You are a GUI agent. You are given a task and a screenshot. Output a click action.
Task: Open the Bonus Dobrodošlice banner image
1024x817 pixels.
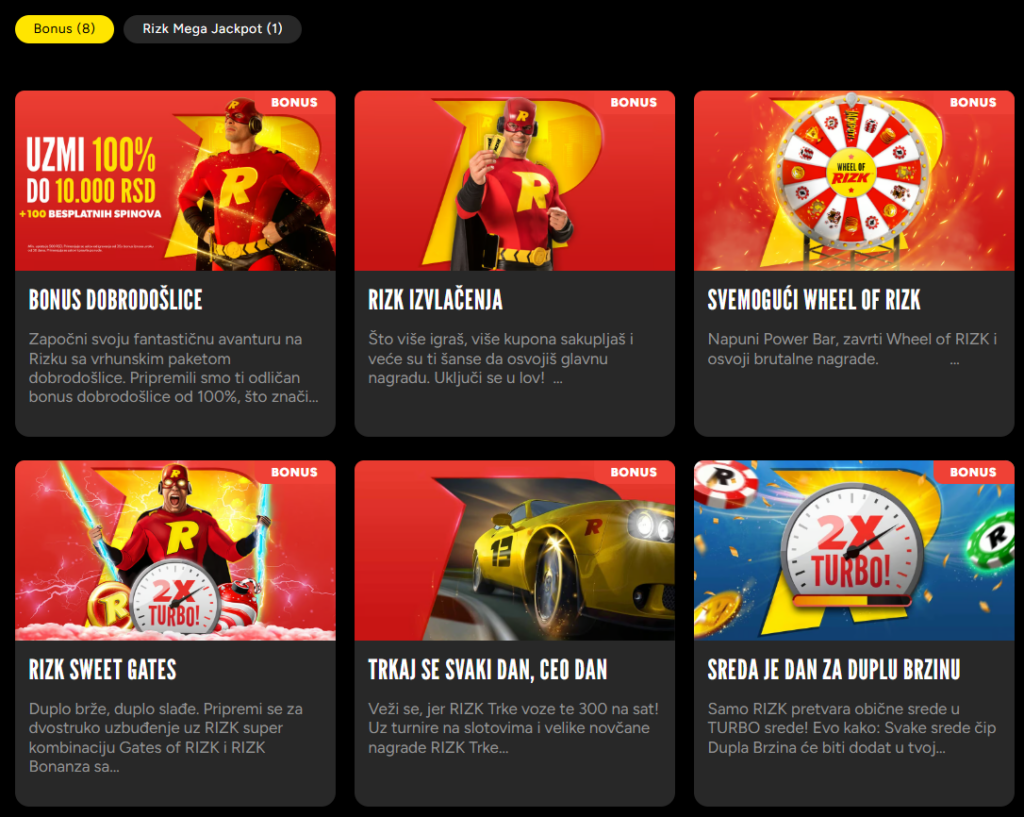[175, 180]
